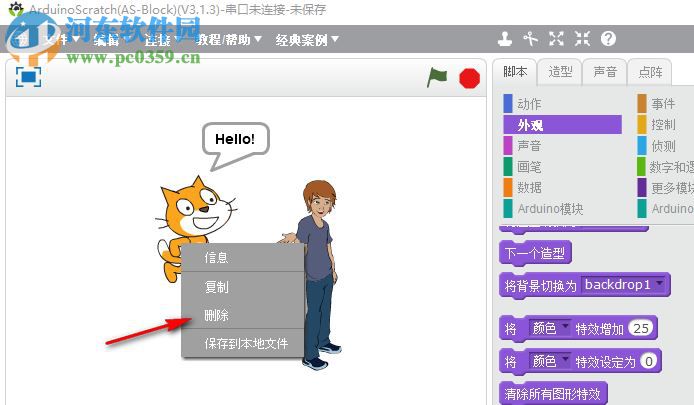Open the 连接 menu
The image size is (694, 405).
[x=162, y=40]
